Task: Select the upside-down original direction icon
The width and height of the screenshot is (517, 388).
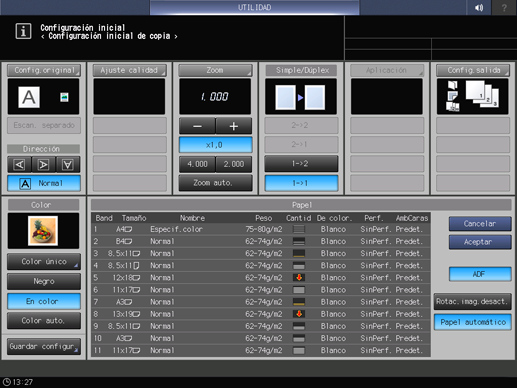Action: coord(68,165)
